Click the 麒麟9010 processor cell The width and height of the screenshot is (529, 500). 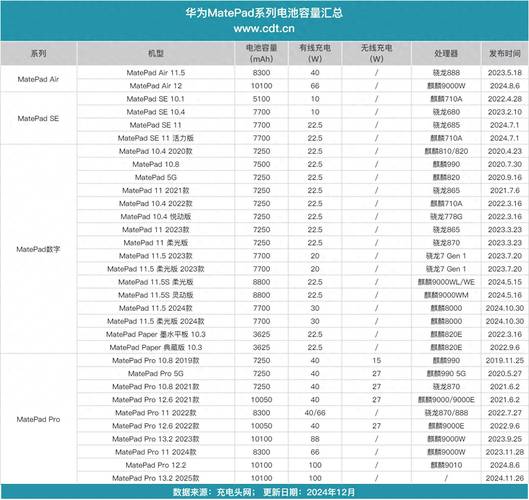click(x=446, y=465)
